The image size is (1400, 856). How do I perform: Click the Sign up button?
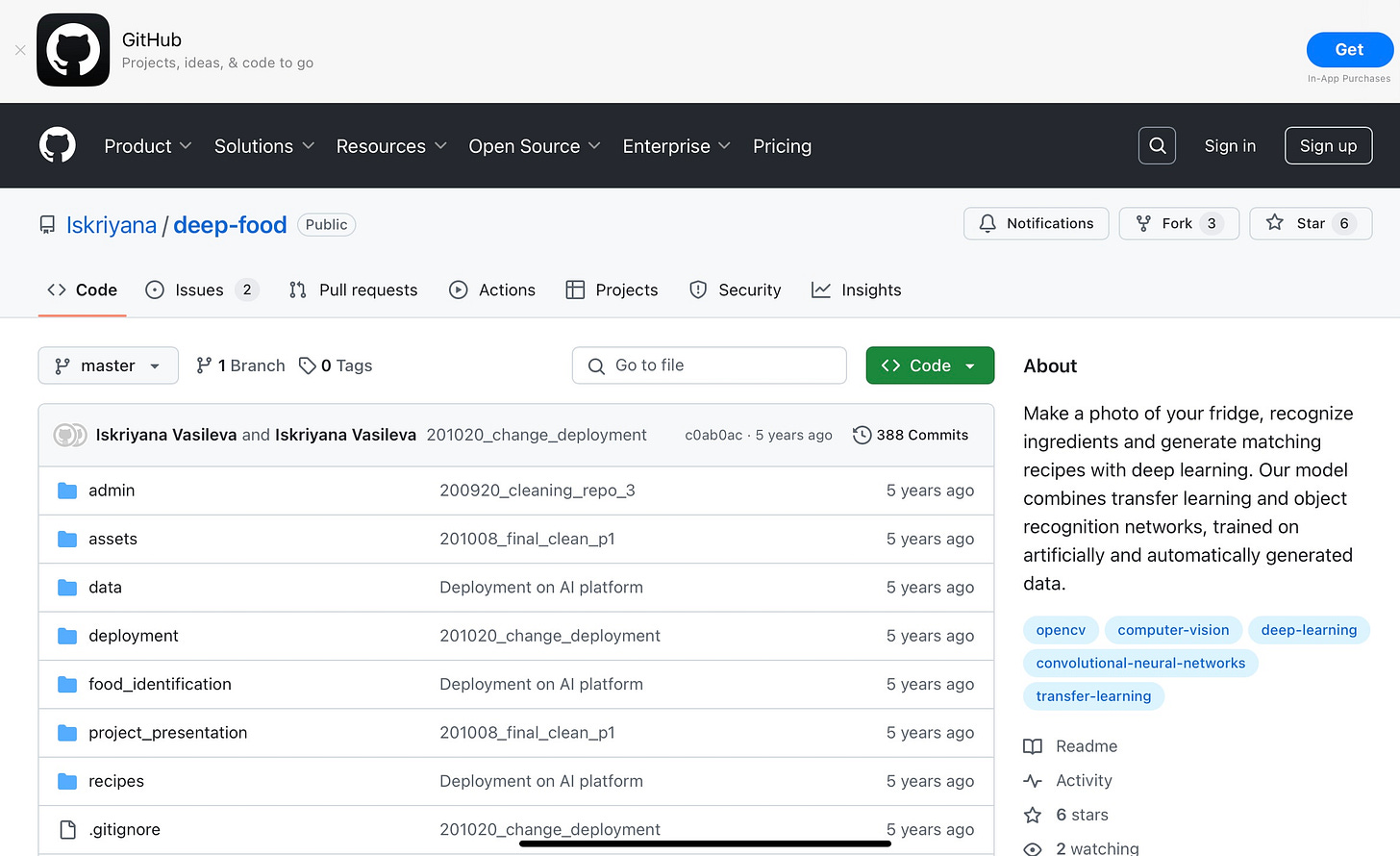pyautogui.click(x=1328, y=145)
